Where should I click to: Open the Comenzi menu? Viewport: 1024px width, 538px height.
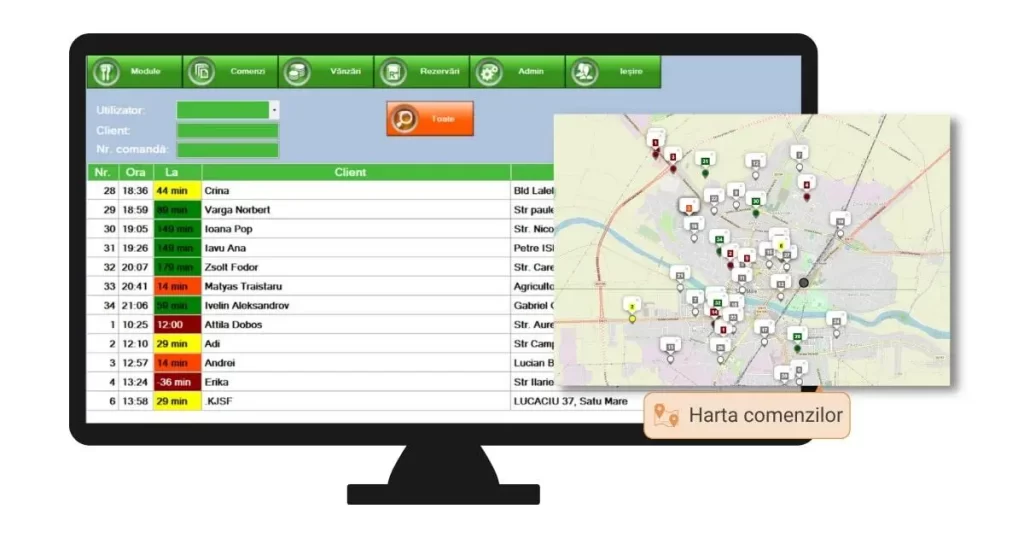(230, 72)
